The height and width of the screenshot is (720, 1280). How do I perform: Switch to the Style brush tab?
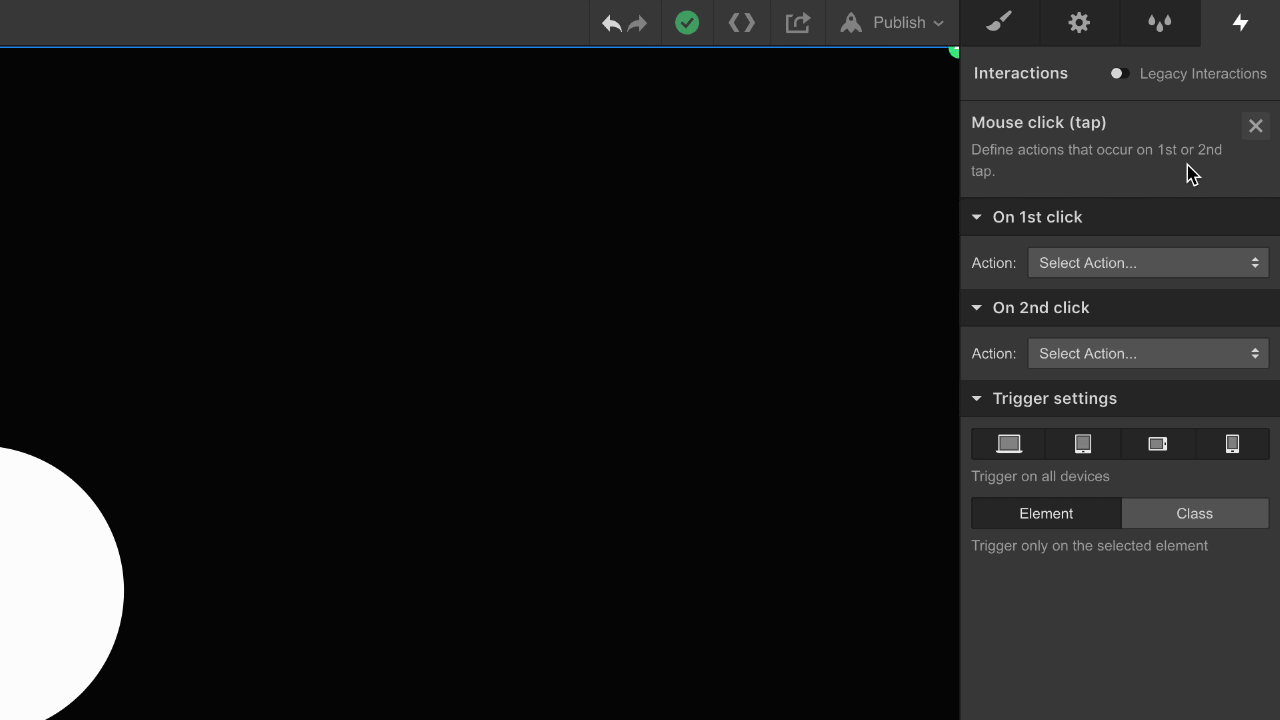1000,23
